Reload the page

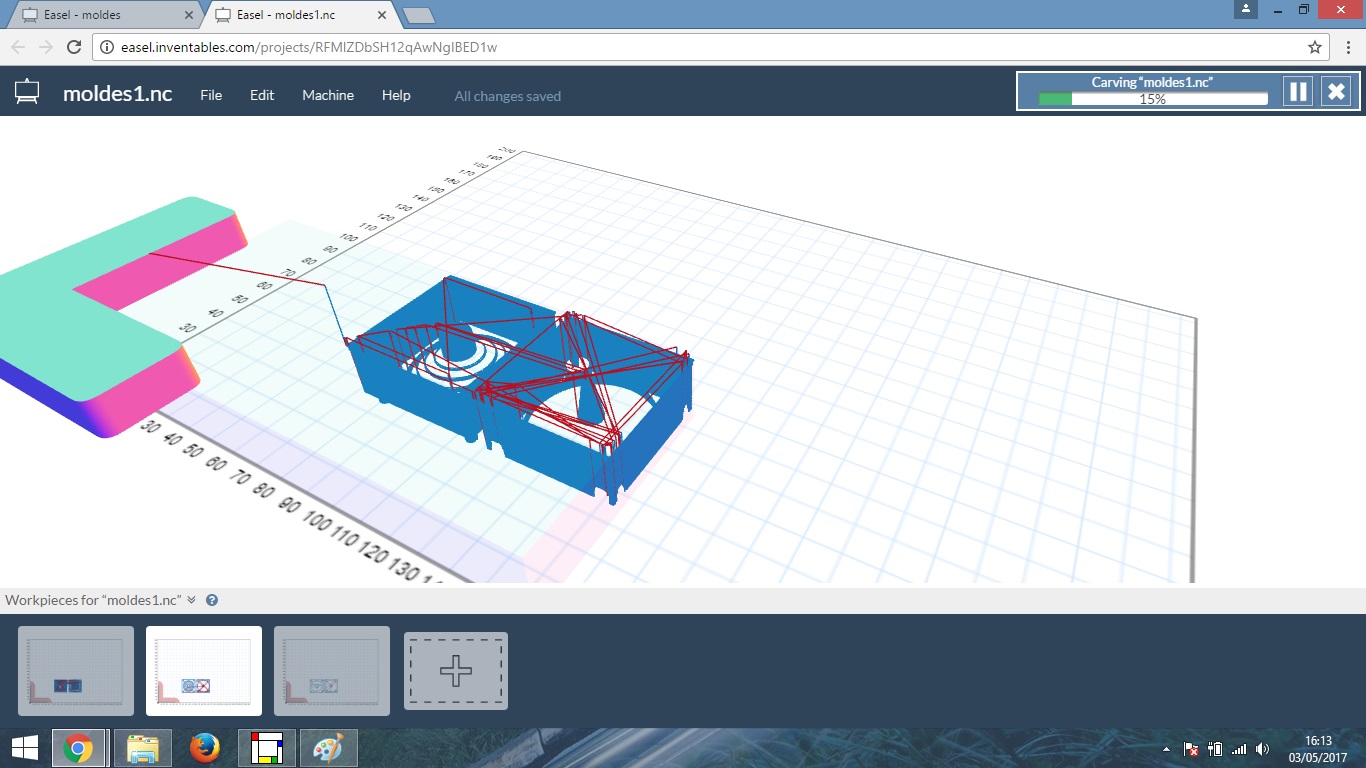click(x=73, y=47)
